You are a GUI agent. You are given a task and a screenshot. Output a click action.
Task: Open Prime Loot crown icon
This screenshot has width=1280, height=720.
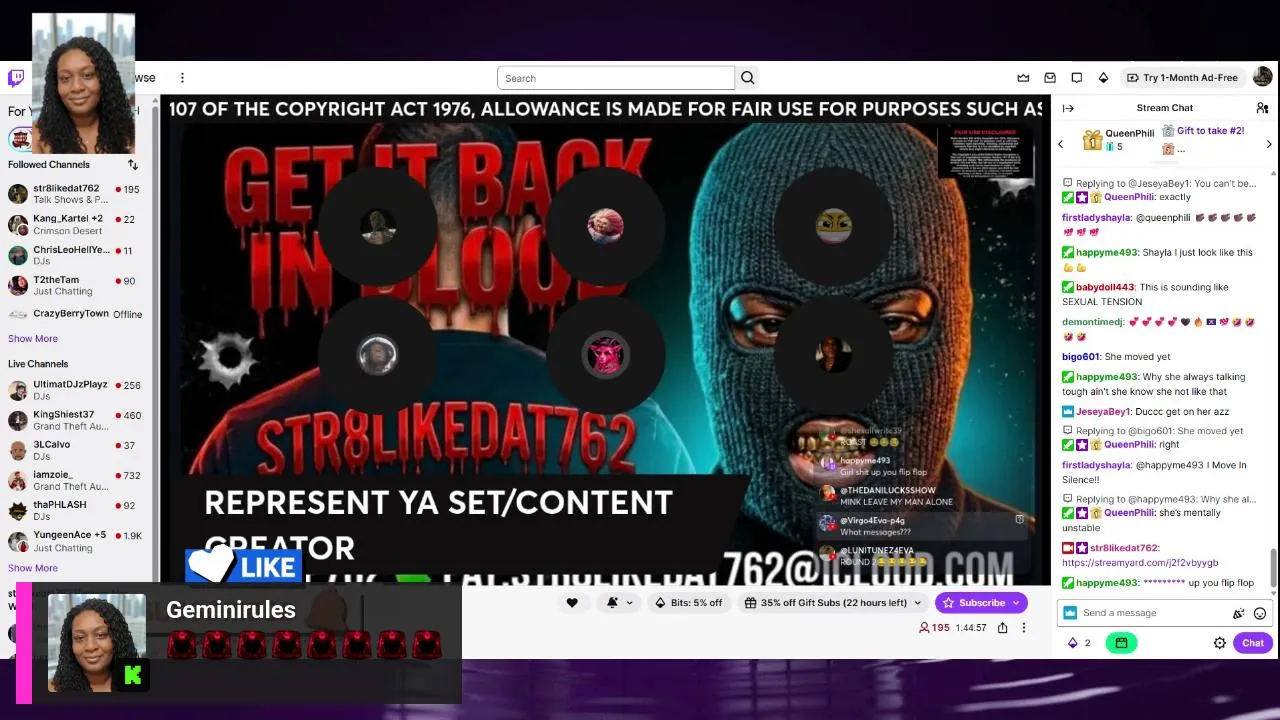(1023, 78)
